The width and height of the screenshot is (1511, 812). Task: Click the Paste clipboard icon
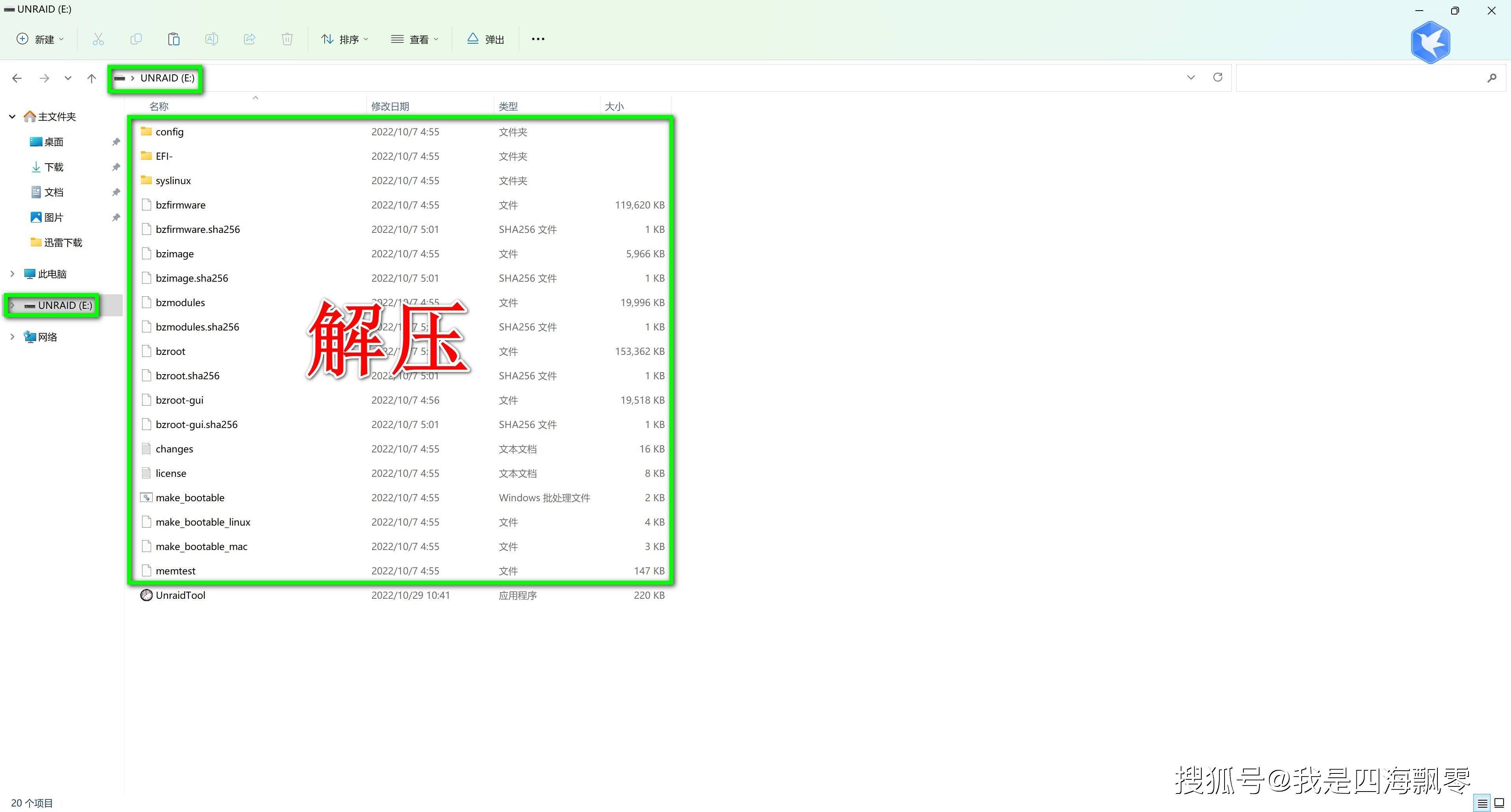point(174,39)
